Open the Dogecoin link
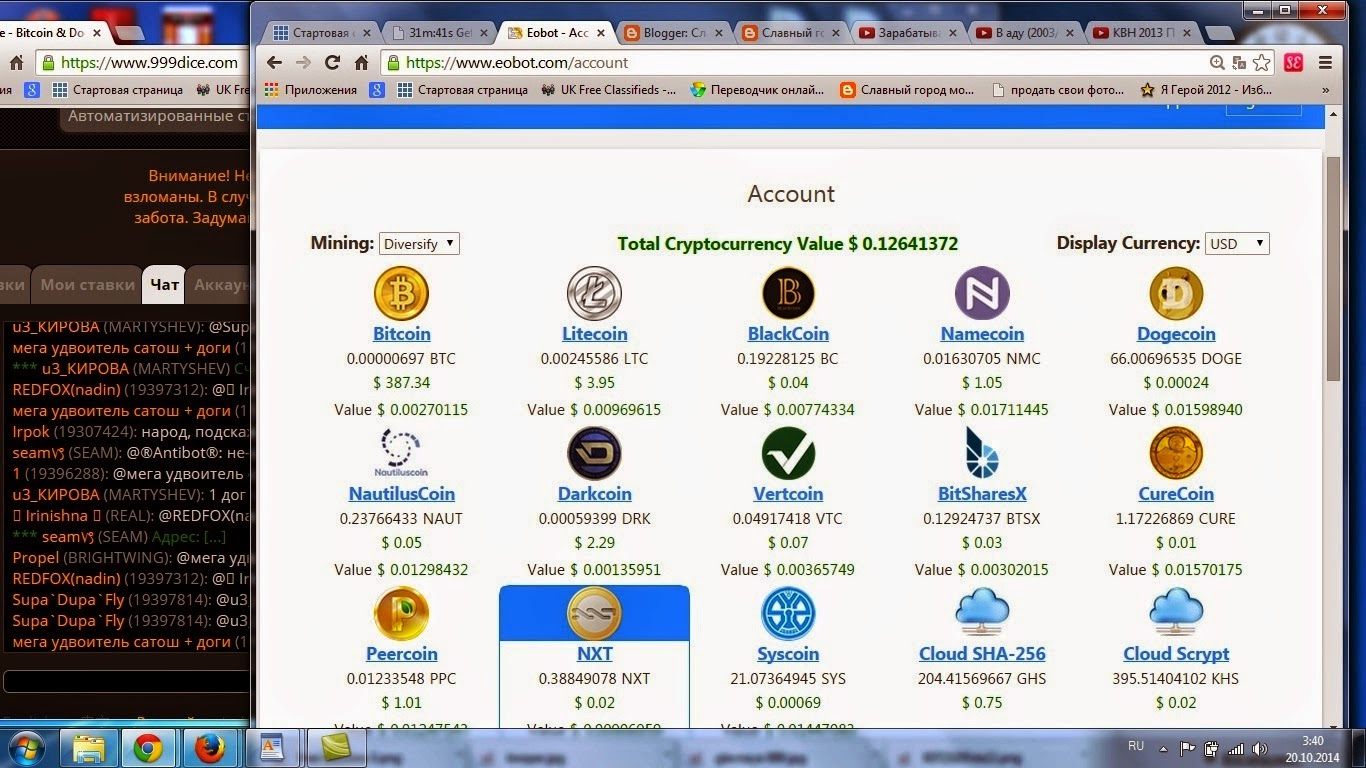The image size is (1366, 768). (x=1176, y=334)
